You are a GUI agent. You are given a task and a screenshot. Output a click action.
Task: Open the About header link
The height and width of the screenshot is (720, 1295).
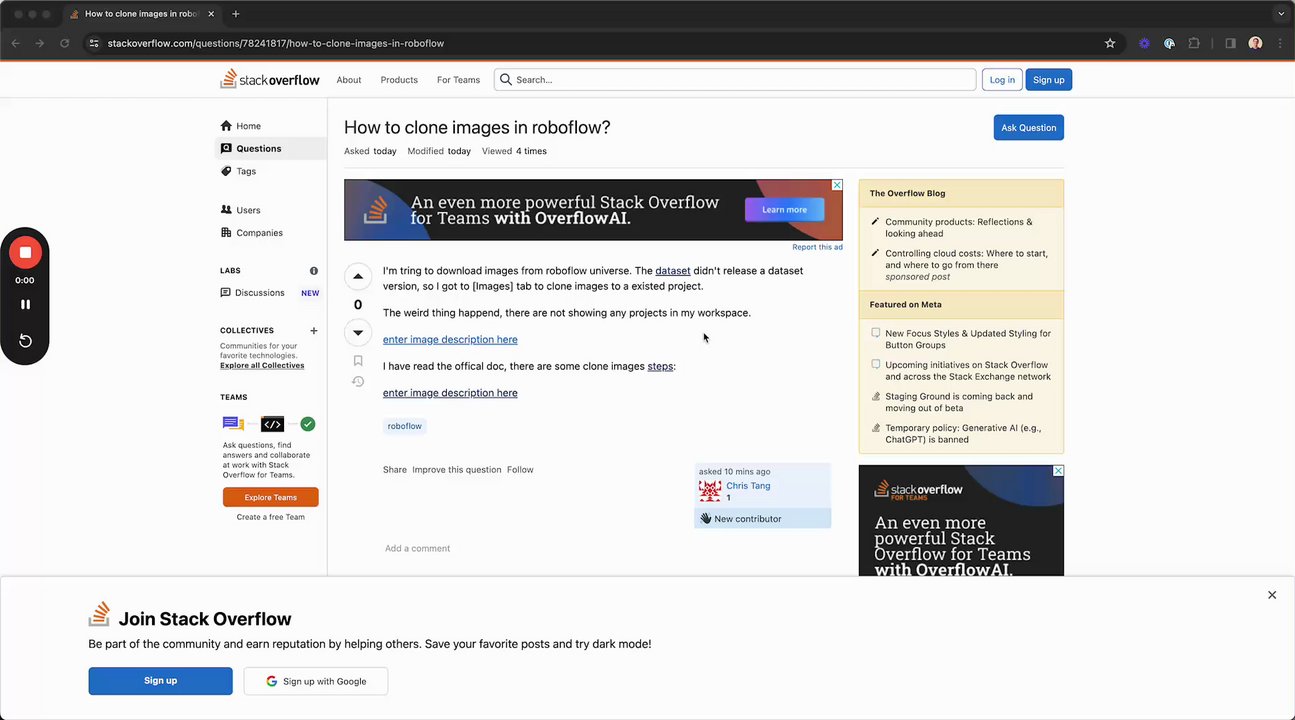tap(349, 79)
